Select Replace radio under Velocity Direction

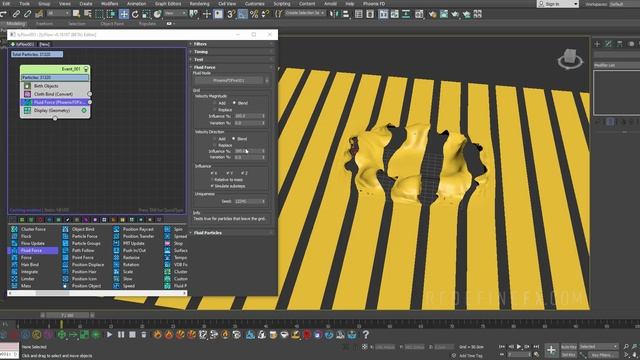tap(215, 145)
